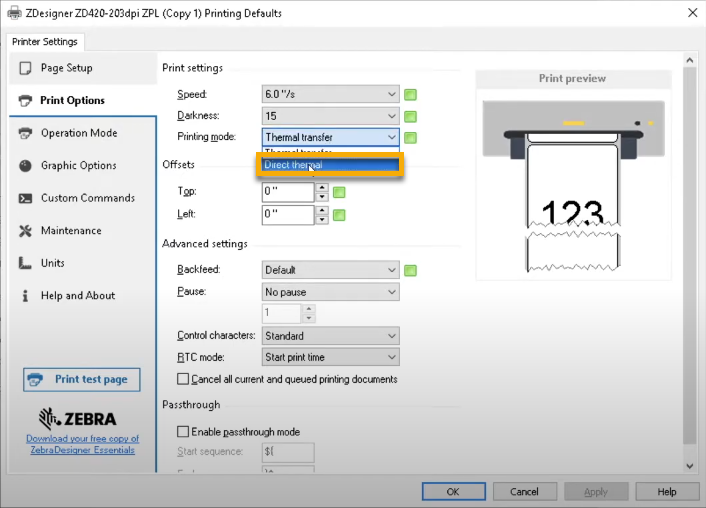706x508 pixels.
Task: Click the green indicator beside Darkness
Action: pos(410,116)
